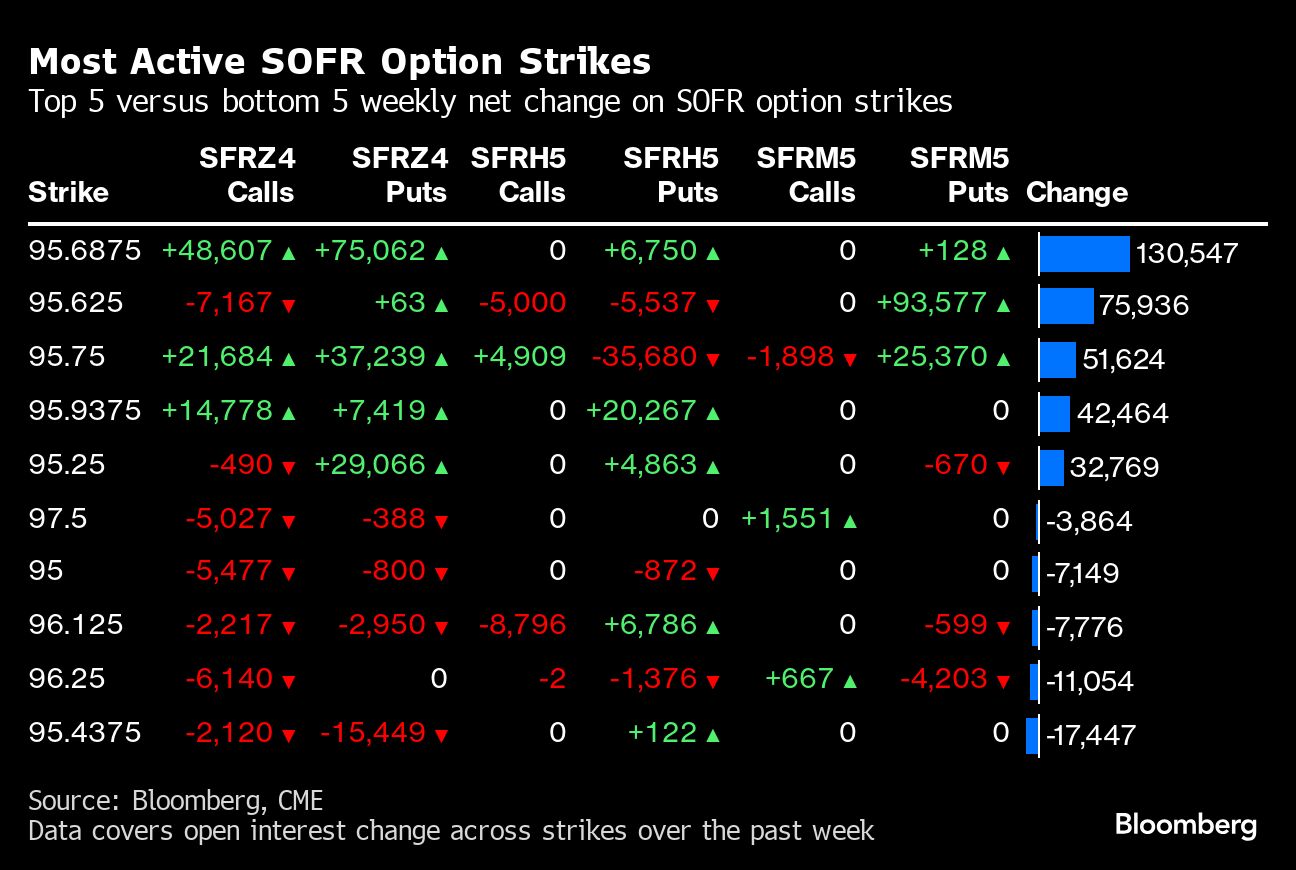Click the SFRZ4 Calls column header
Viewport: 1296px width, 870px height.
point(247,175)
